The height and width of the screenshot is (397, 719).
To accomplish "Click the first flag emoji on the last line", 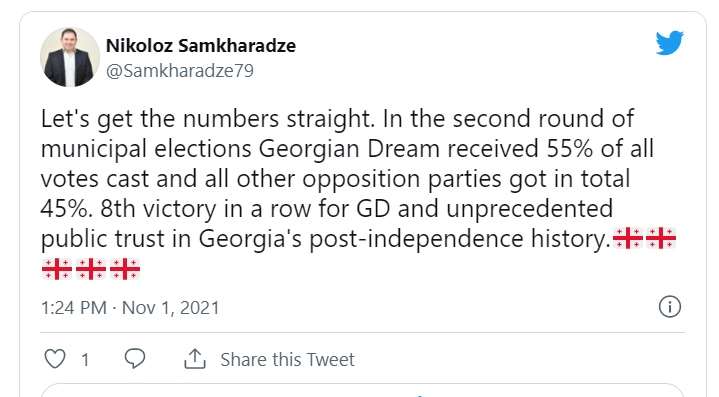I will [57, 269].
